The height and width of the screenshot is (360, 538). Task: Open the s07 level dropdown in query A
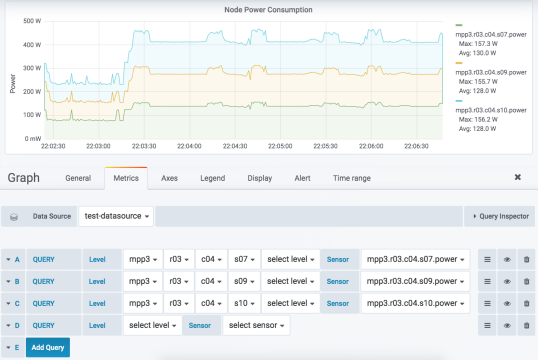point(244,259)
